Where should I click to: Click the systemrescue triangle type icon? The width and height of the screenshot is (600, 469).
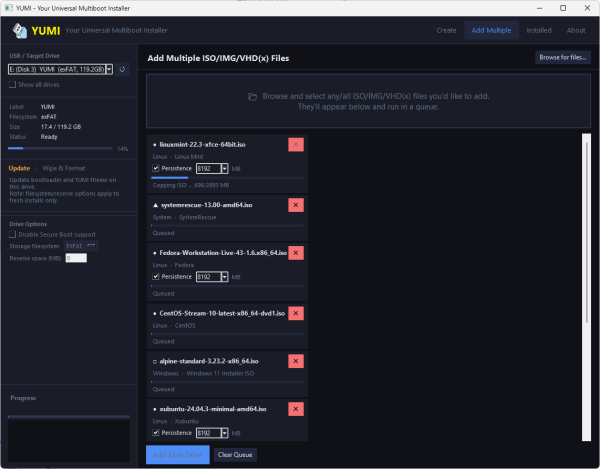(155, 205)
